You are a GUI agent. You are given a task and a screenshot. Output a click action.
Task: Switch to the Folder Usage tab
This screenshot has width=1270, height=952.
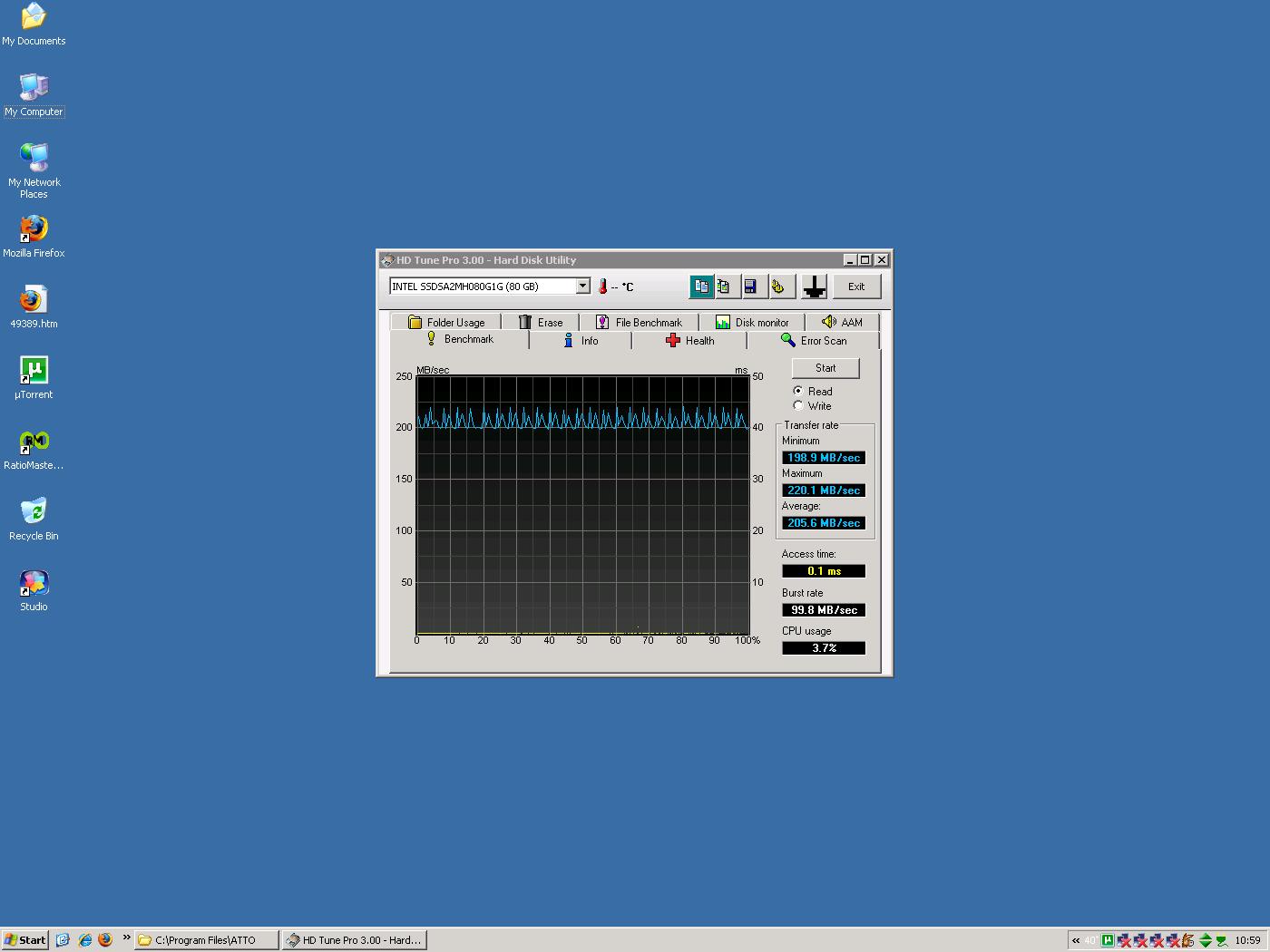tap(446, 322)
